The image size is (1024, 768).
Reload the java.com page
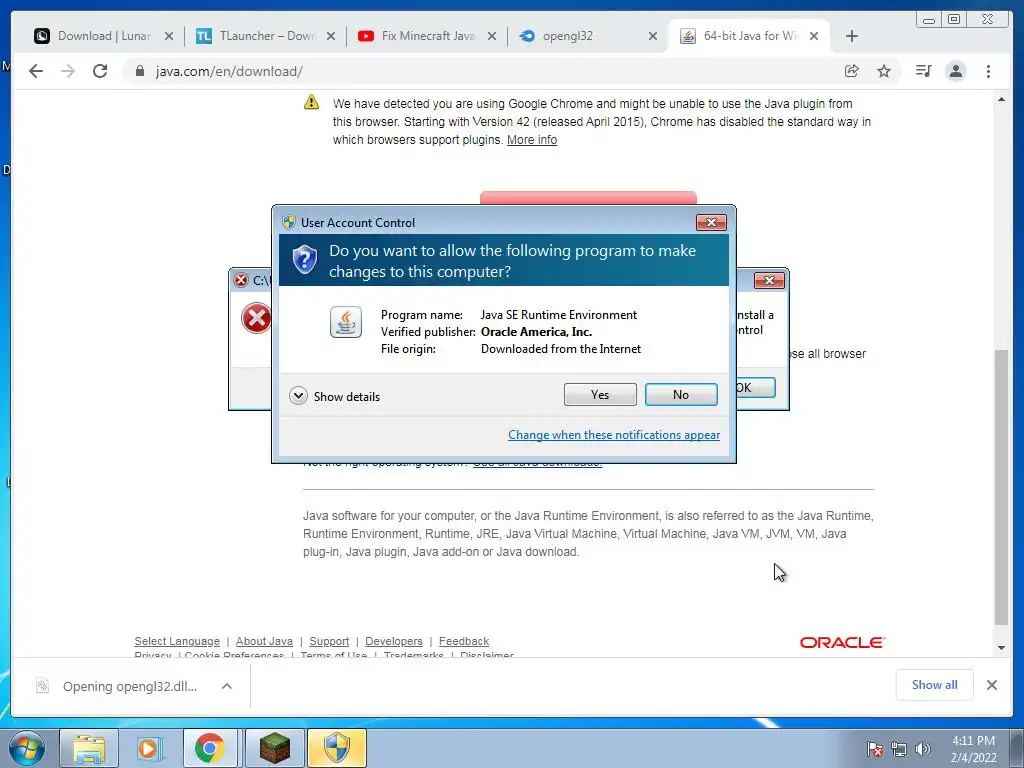tap(100, 71)
